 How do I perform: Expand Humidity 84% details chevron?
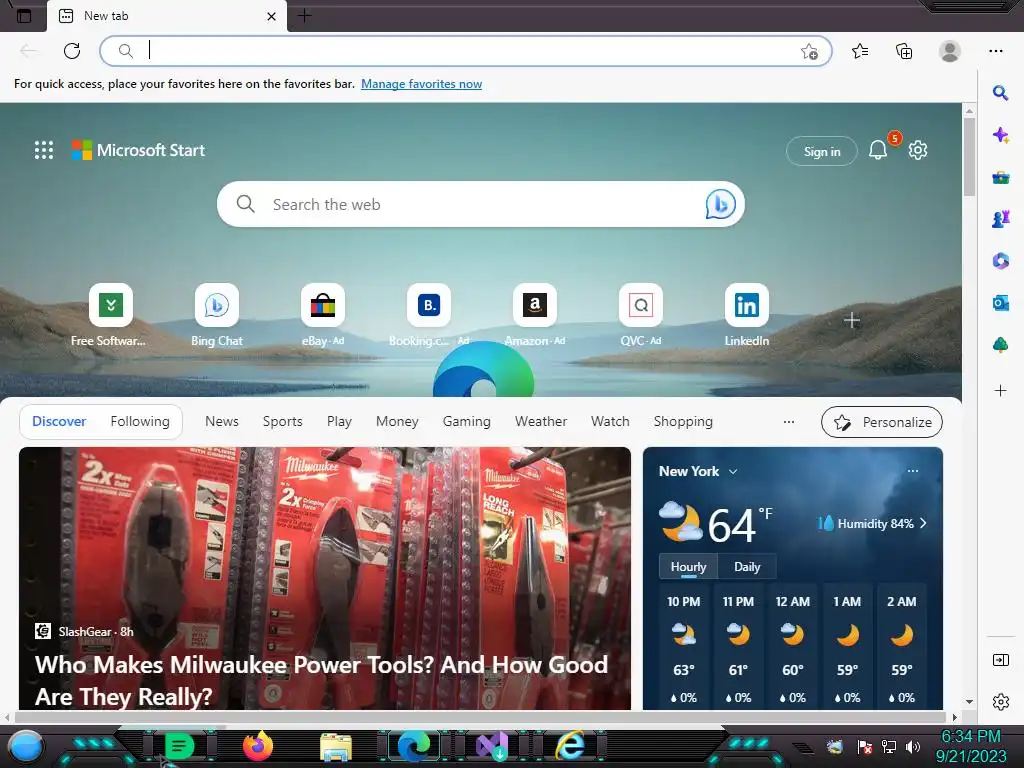coord(923,523)
